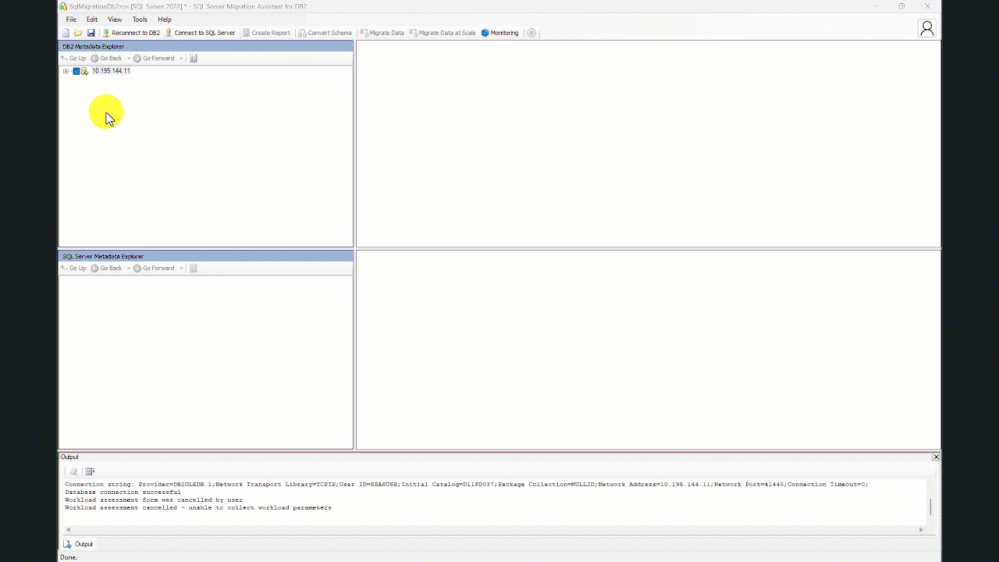999x562 pixels.
Task: Expand the 10.195.144.11 server node
Action: click(x=66, y=71)
